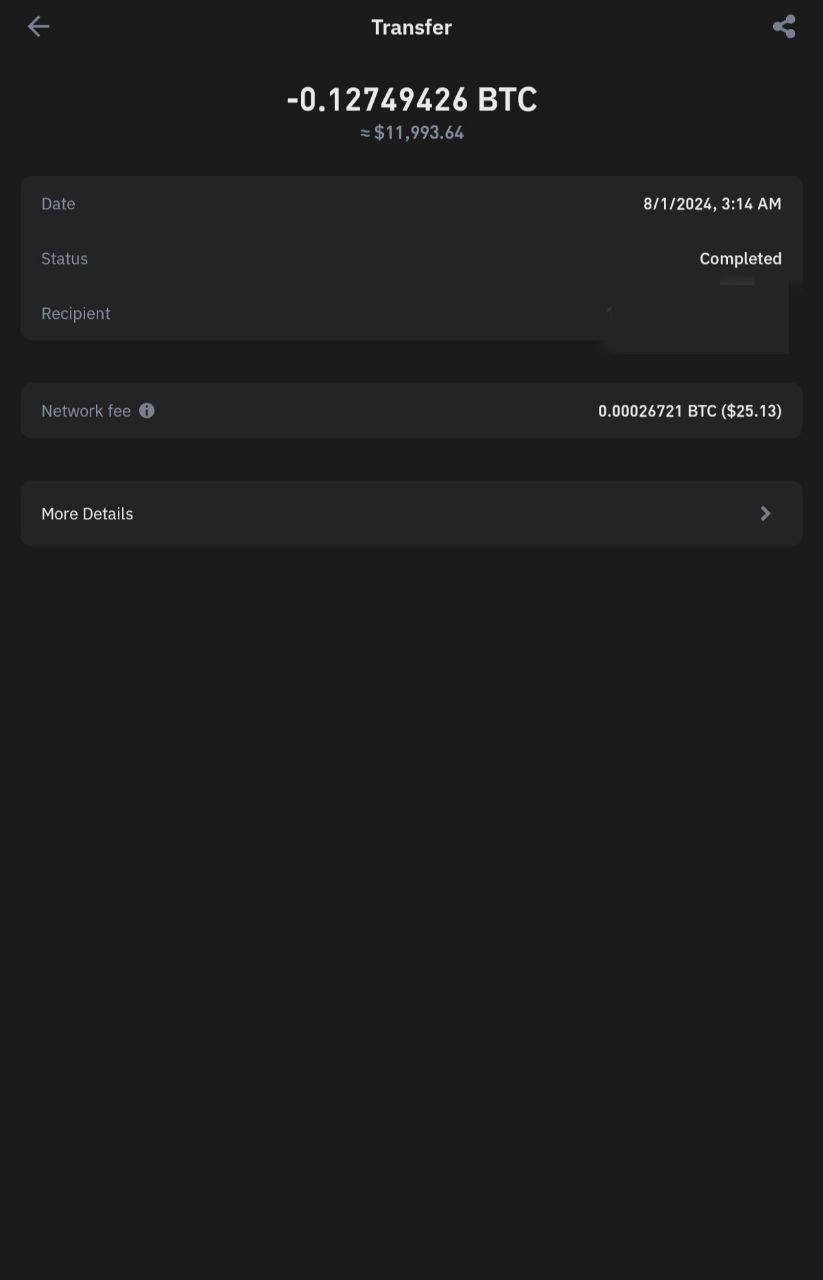
Task: Tap the ≈ $11,993.64 value text
Action: click(412, 133)
